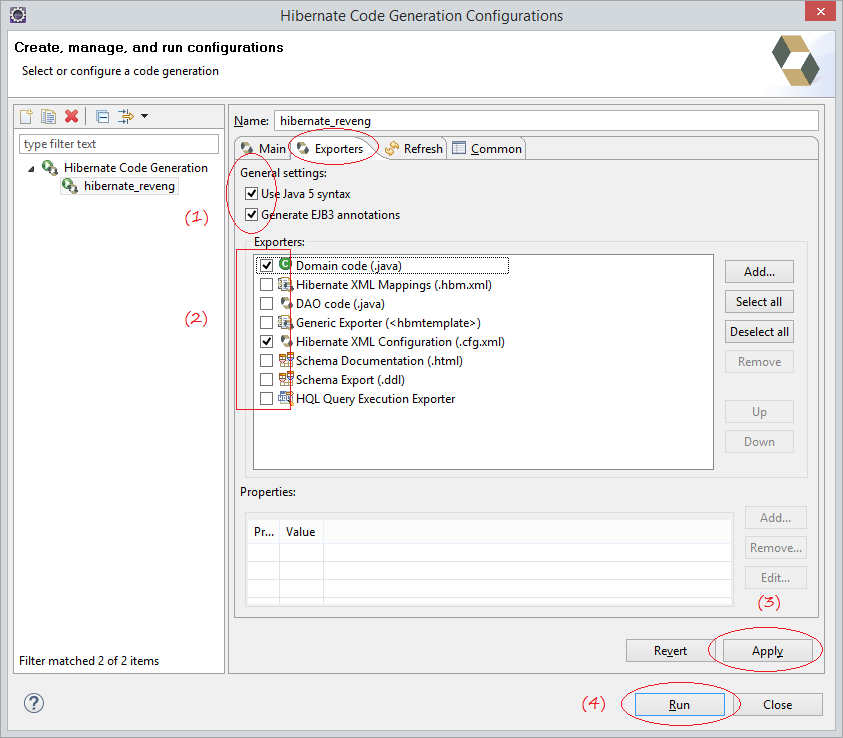Uncheck Domain code (.java) exporter
Image resolution: width=843 pixels, height=738 pixels.
266,266
